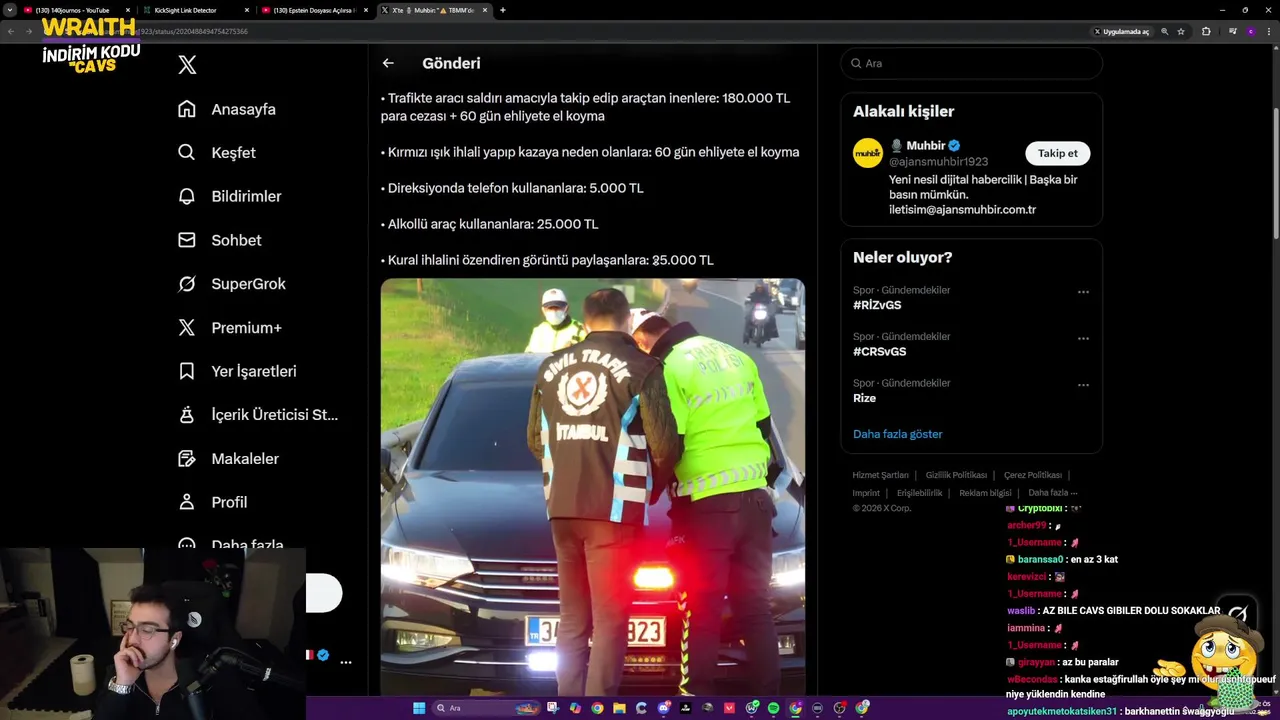The height and width of the screenshot is (720, 1280).
Task: Go to Anasayfa in the sidebar
Action: (x=227, y=109)
